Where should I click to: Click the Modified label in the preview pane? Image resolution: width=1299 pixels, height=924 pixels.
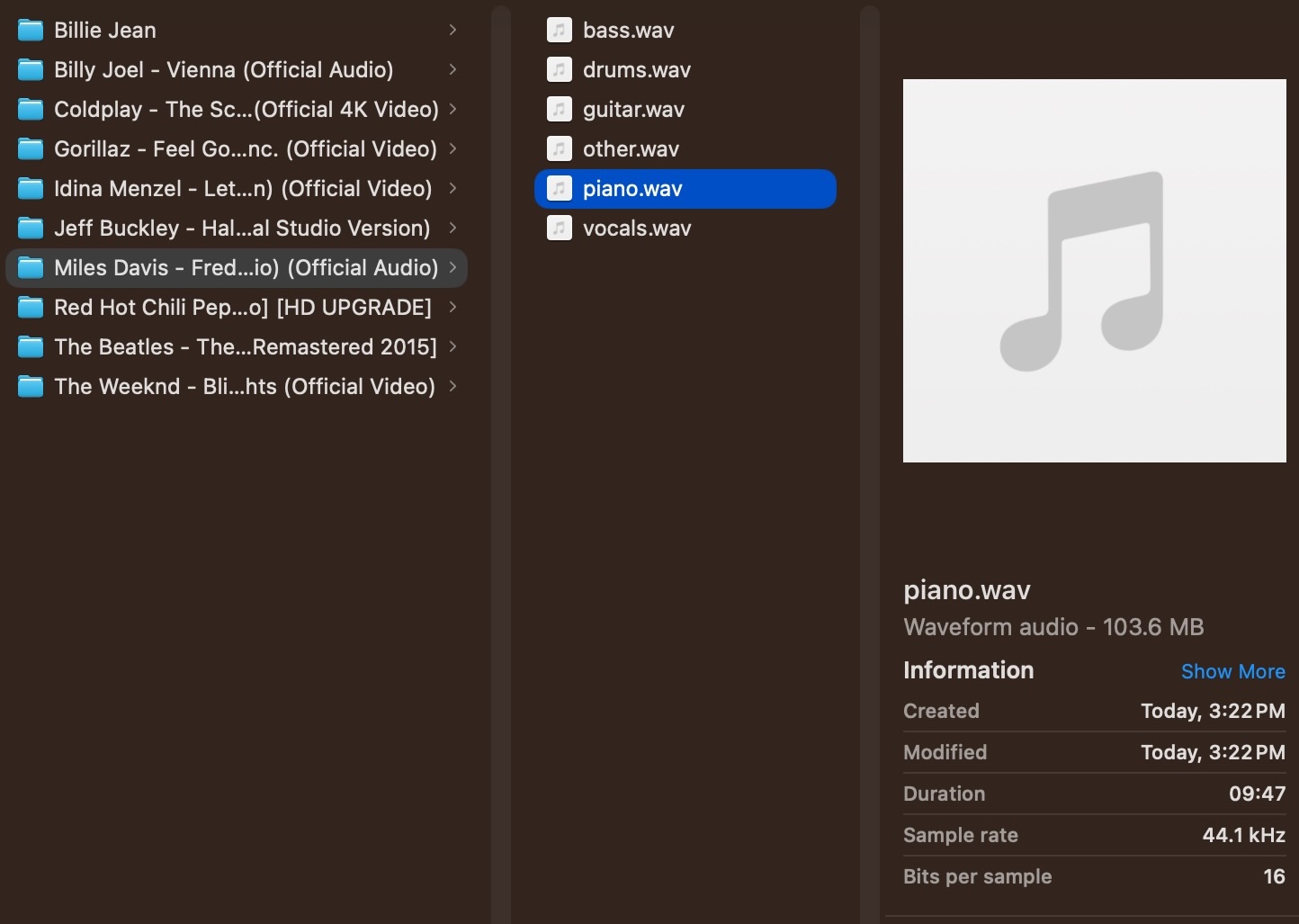(945, 752)
